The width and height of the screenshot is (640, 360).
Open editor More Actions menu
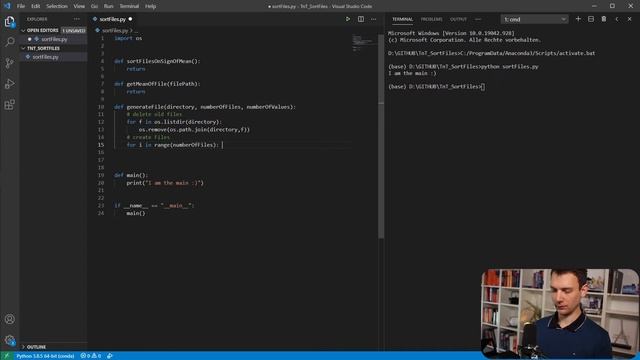coord(373,19)
